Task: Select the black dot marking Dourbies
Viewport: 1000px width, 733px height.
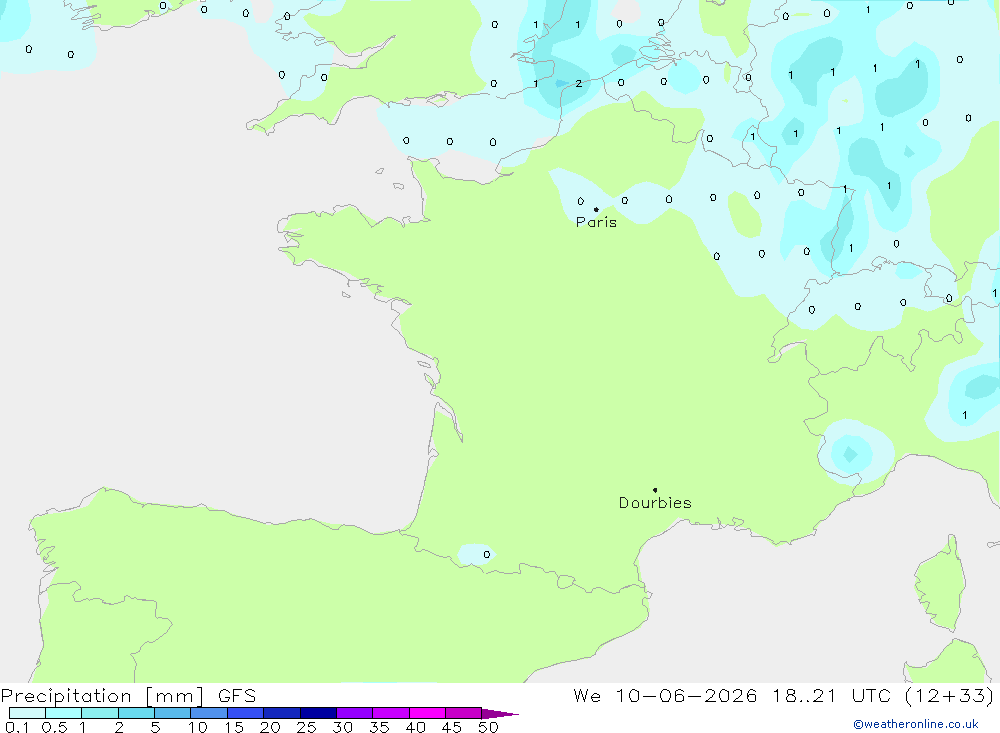Action: click(655, 490)
